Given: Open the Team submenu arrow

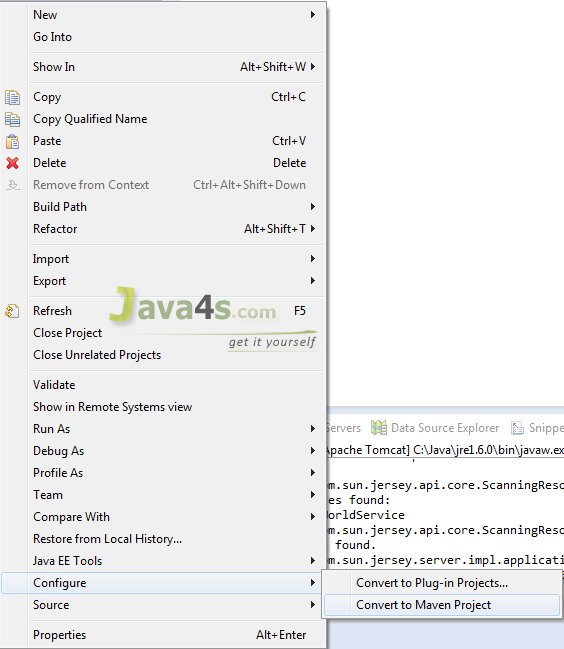Looking at the screenshot, I should click(313, 495).
